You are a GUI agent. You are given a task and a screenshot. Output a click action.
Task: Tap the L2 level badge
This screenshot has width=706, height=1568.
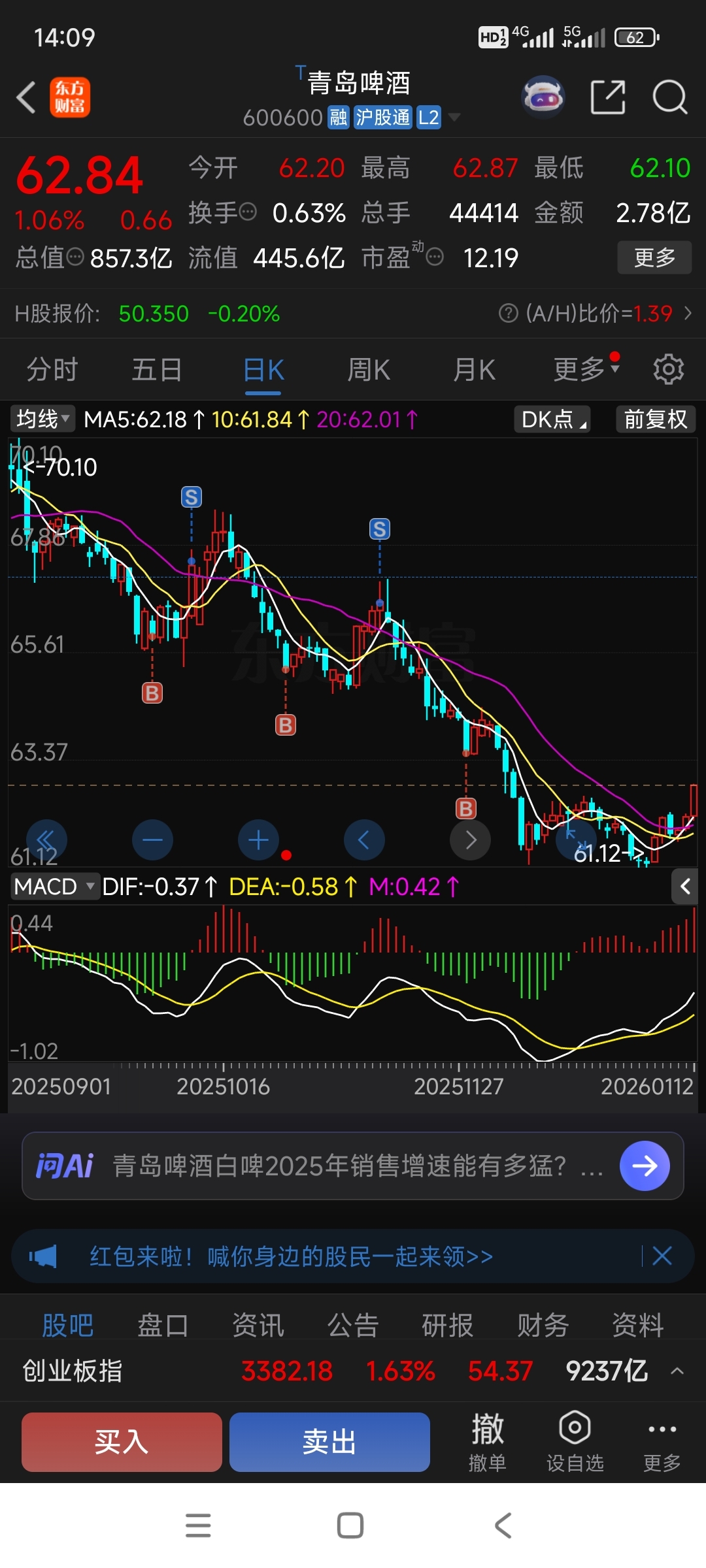click(429, 118)
